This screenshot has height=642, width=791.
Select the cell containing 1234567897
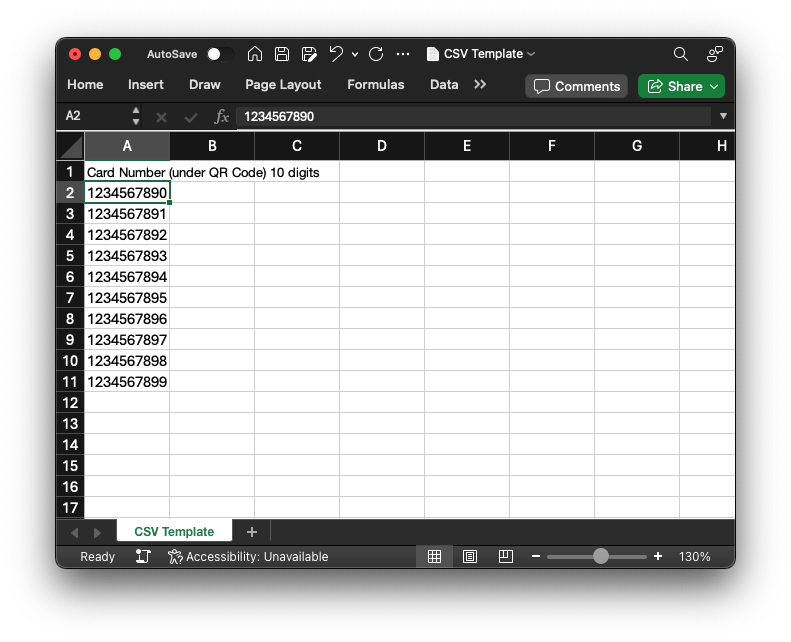click(x=127, y=340)
